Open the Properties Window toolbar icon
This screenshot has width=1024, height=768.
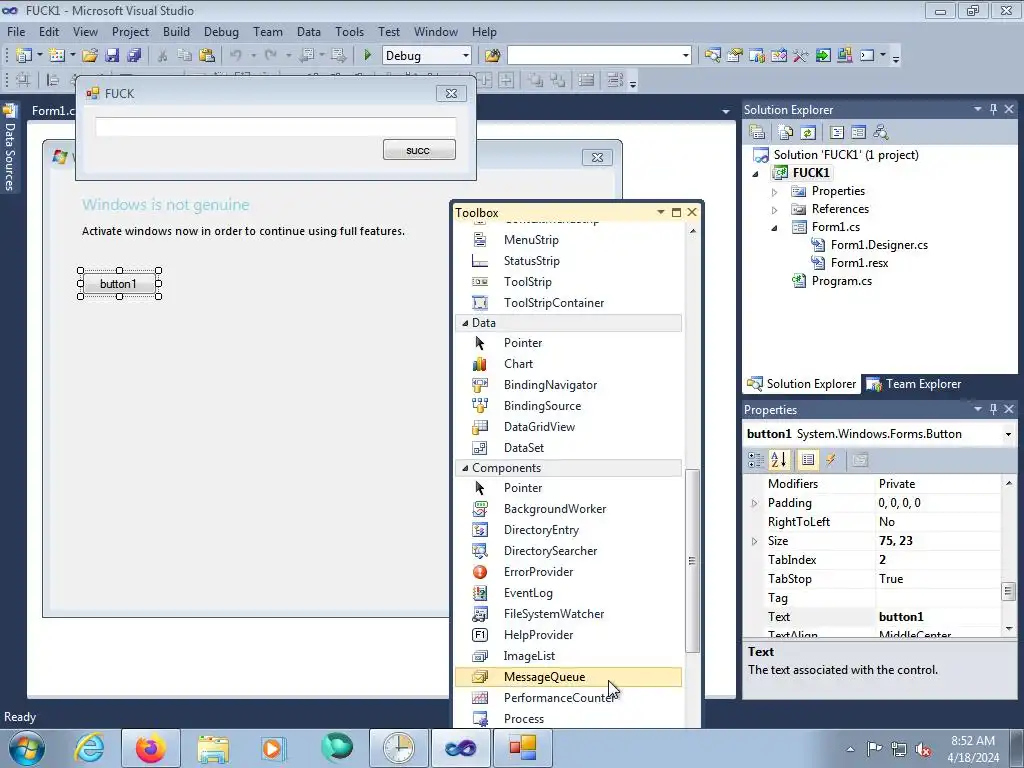pos(735,56)
